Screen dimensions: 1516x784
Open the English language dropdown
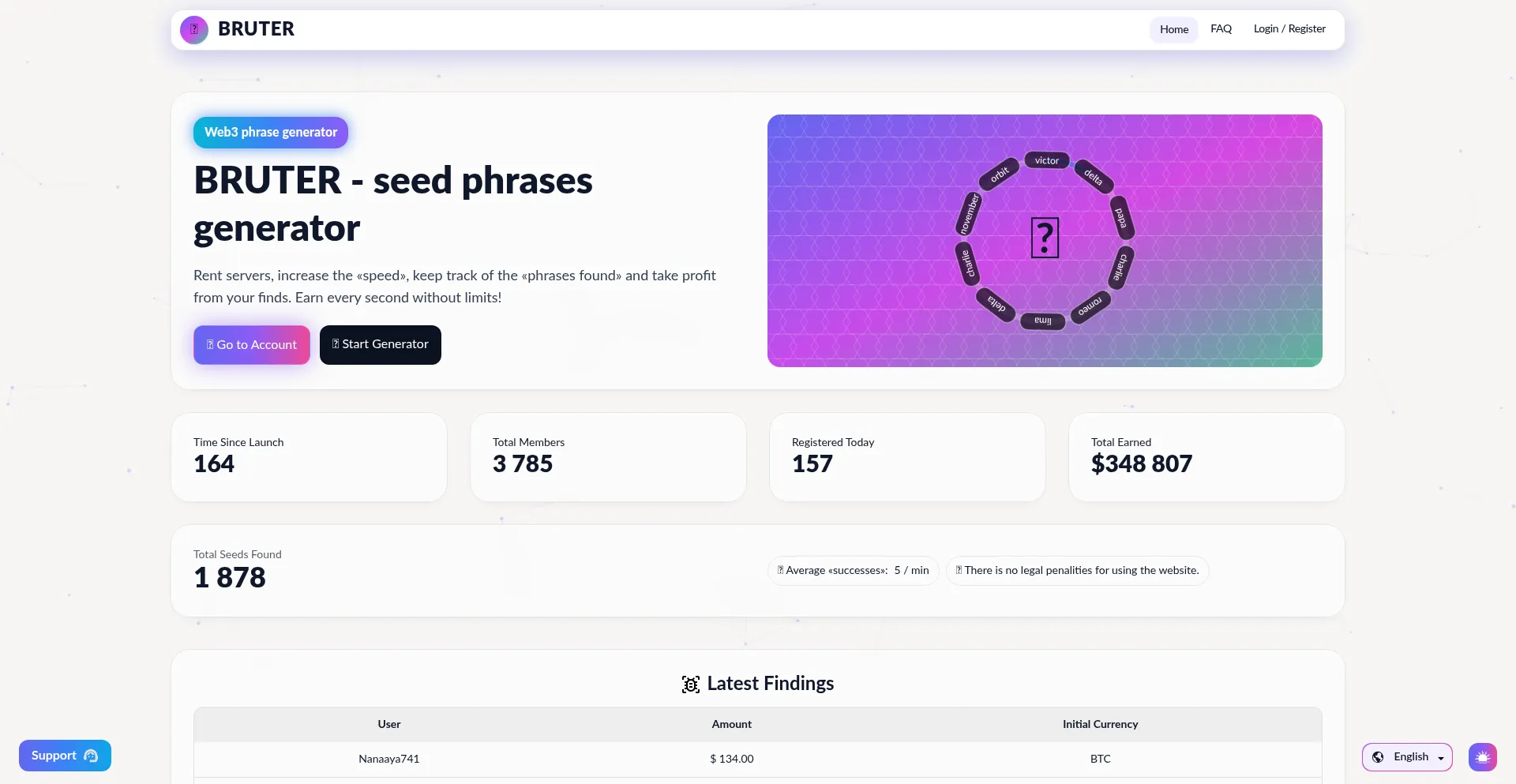coord(1407,757)
